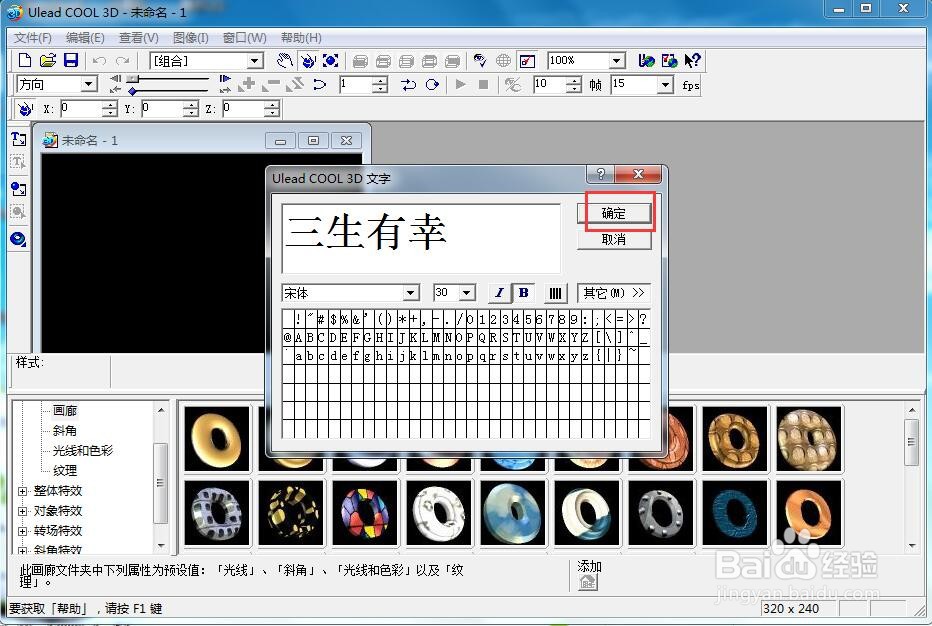932x626 pixels.
Task: Open the 方向 property dropdown
Action: click(x=89, y=84)
